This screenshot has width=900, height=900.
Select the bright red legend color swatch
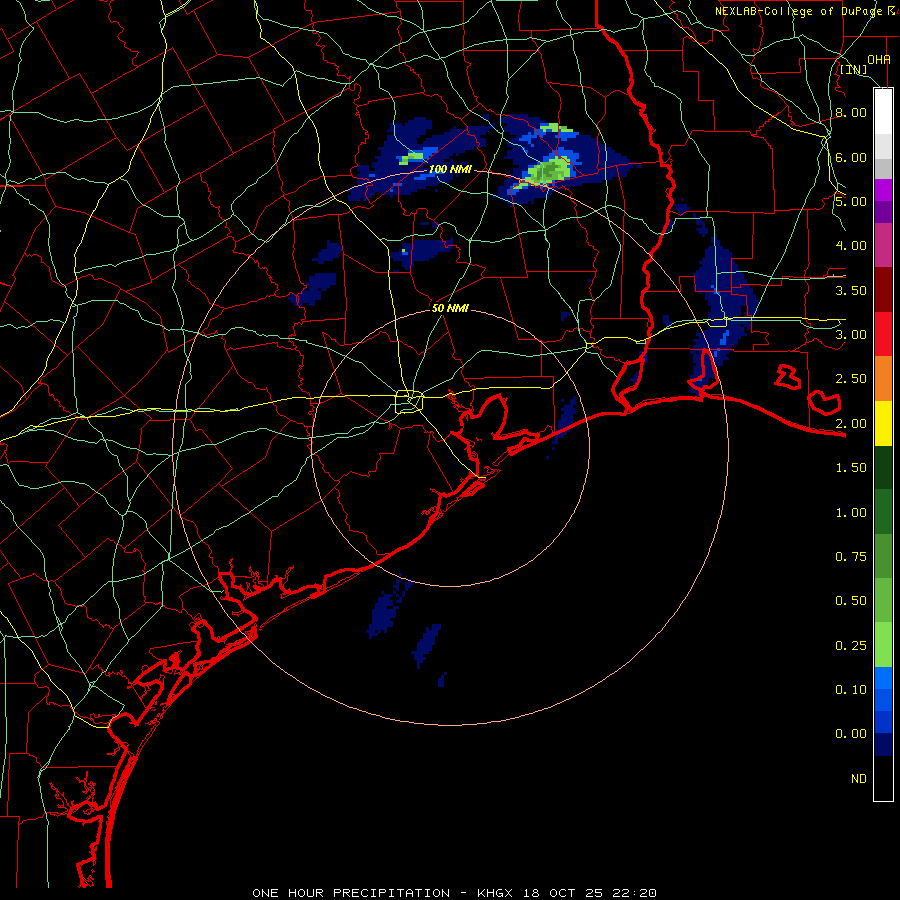click(883, 335)
